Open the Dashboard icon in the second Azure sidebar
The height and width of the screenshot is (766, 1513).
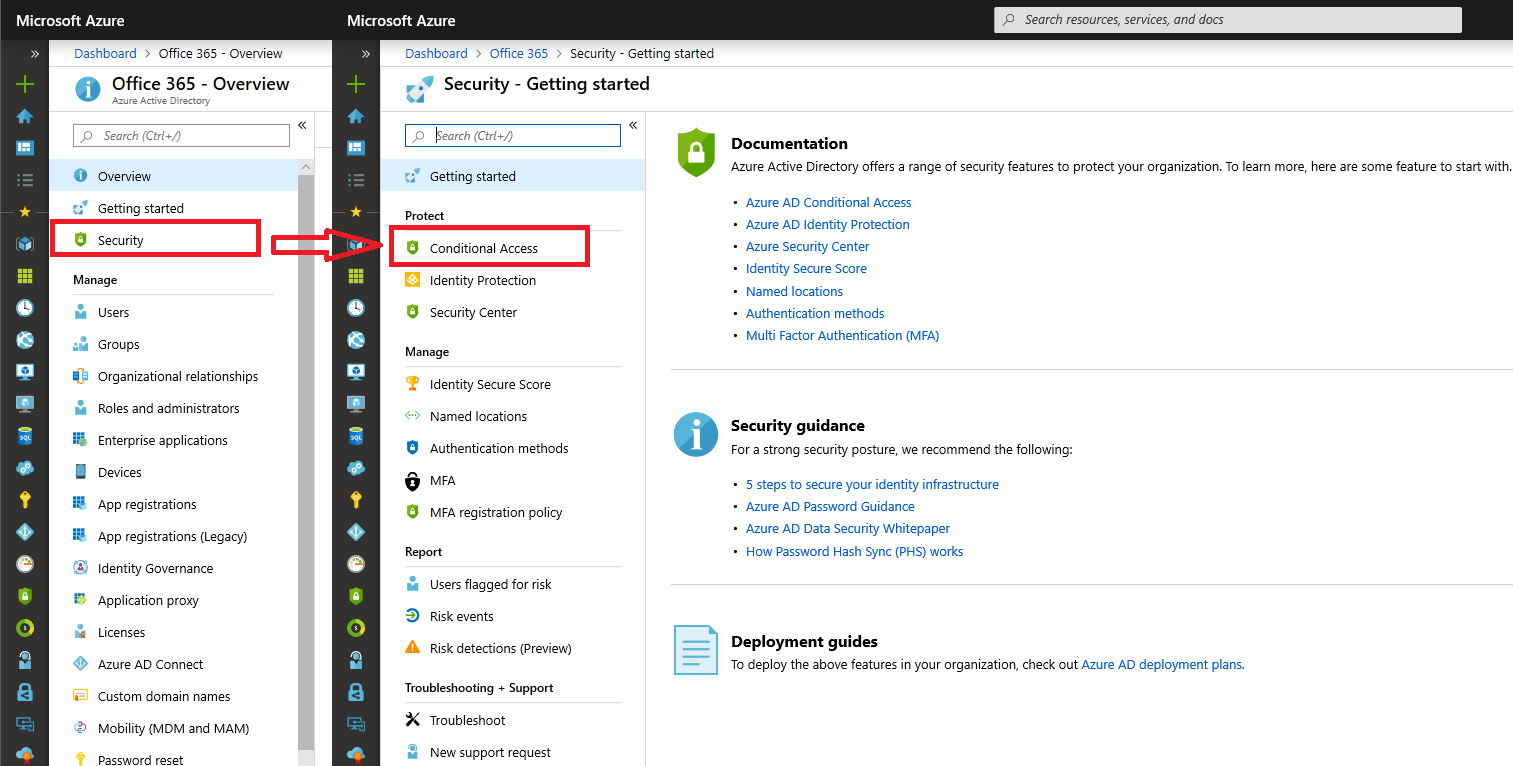[356, 148]
